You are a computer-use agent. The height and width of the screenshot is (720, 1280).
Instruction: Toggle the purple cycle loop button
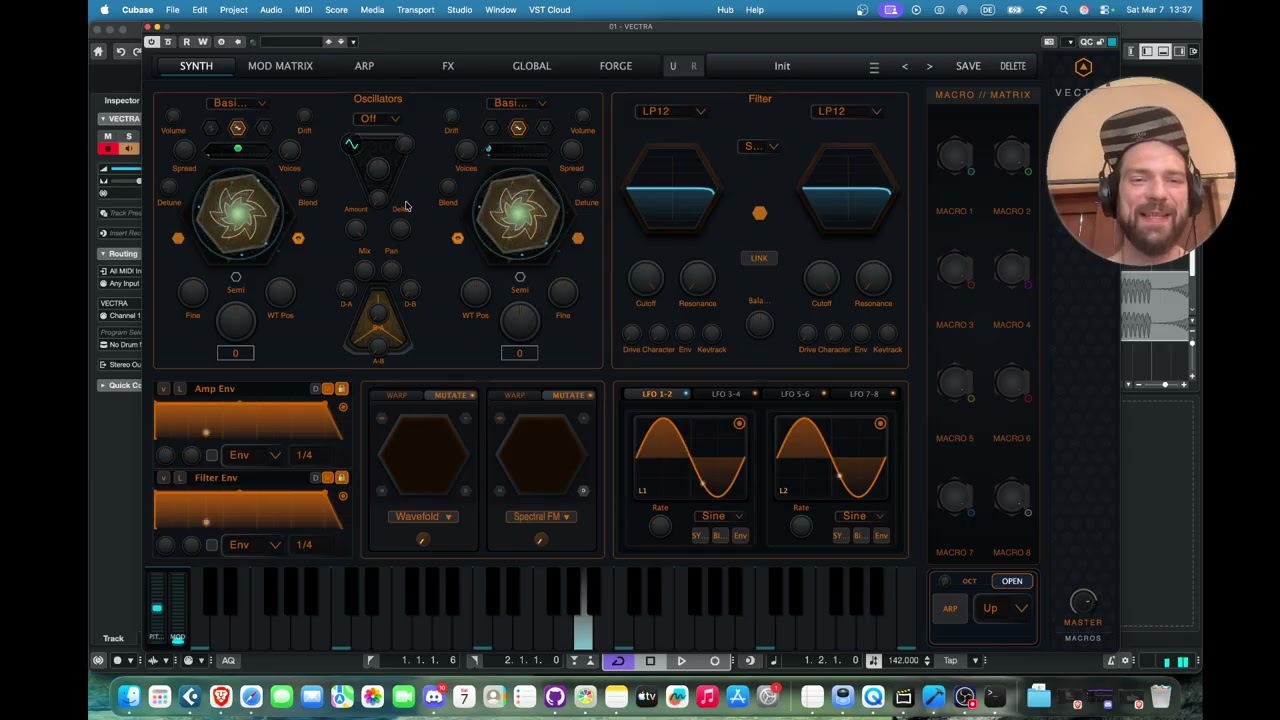point(618,660)
